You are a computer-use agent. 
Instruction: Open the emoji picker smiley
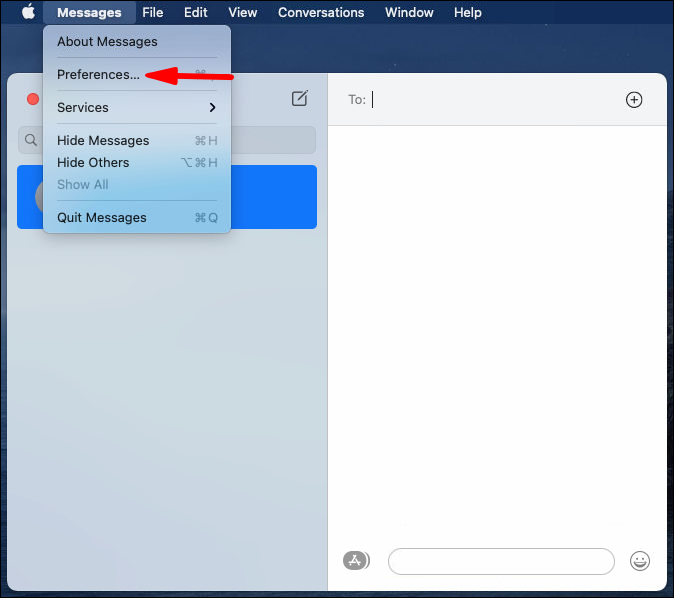[x=640, y=561]
